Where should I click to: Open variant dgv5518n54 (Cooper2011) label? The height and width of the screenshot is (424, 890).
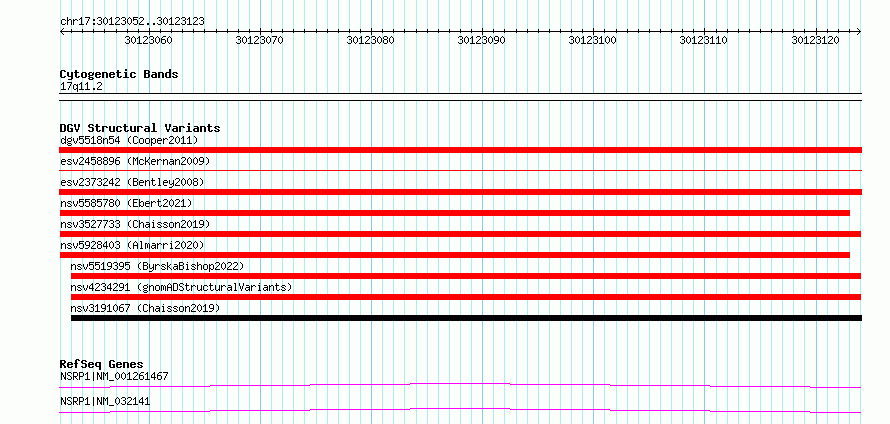tap(129, 140)
